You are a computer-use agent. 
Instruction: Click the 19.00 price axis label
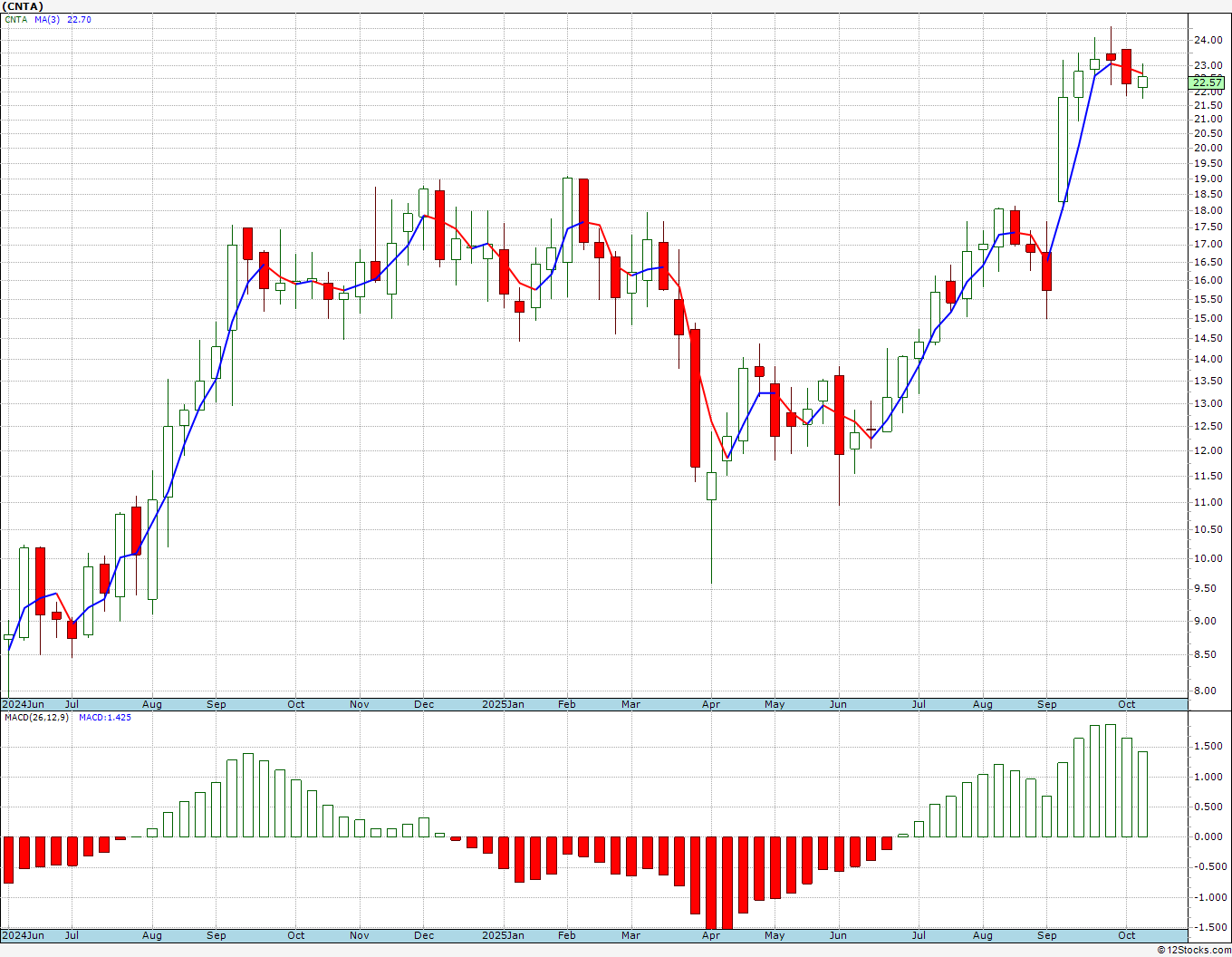[1208, 179]
